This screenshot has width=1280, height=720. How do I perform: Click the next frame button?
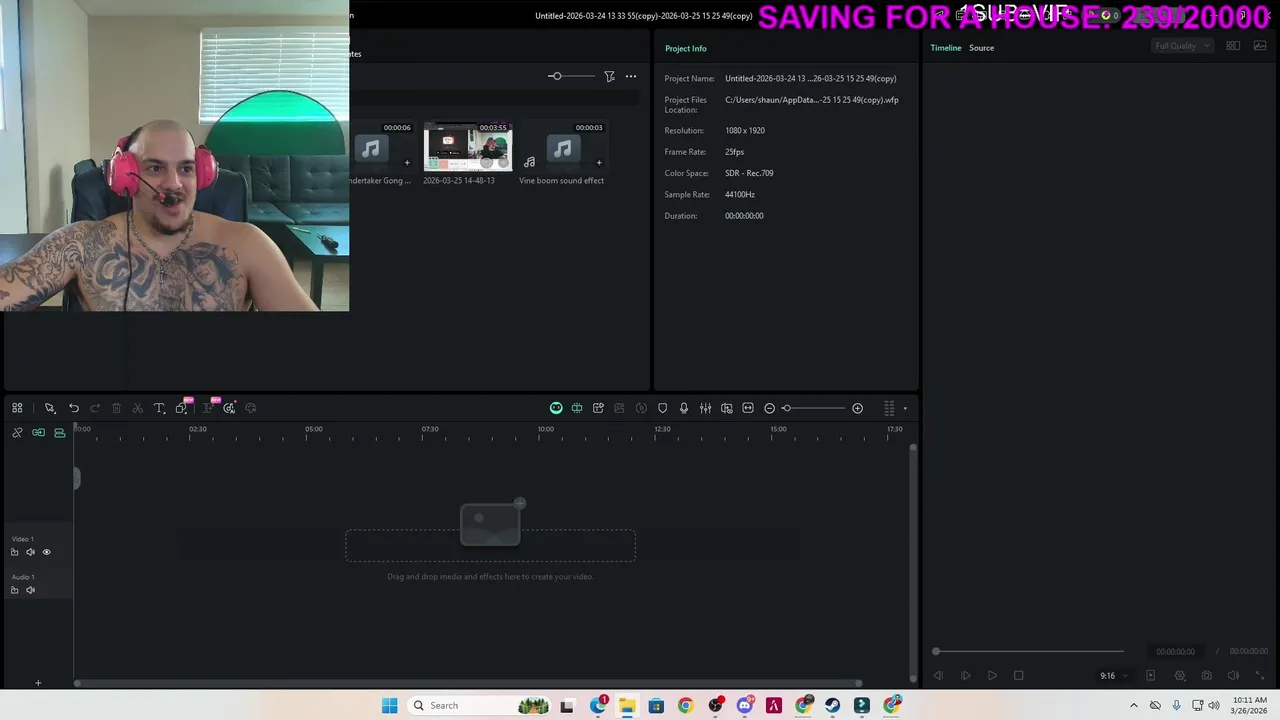(965, 676)
